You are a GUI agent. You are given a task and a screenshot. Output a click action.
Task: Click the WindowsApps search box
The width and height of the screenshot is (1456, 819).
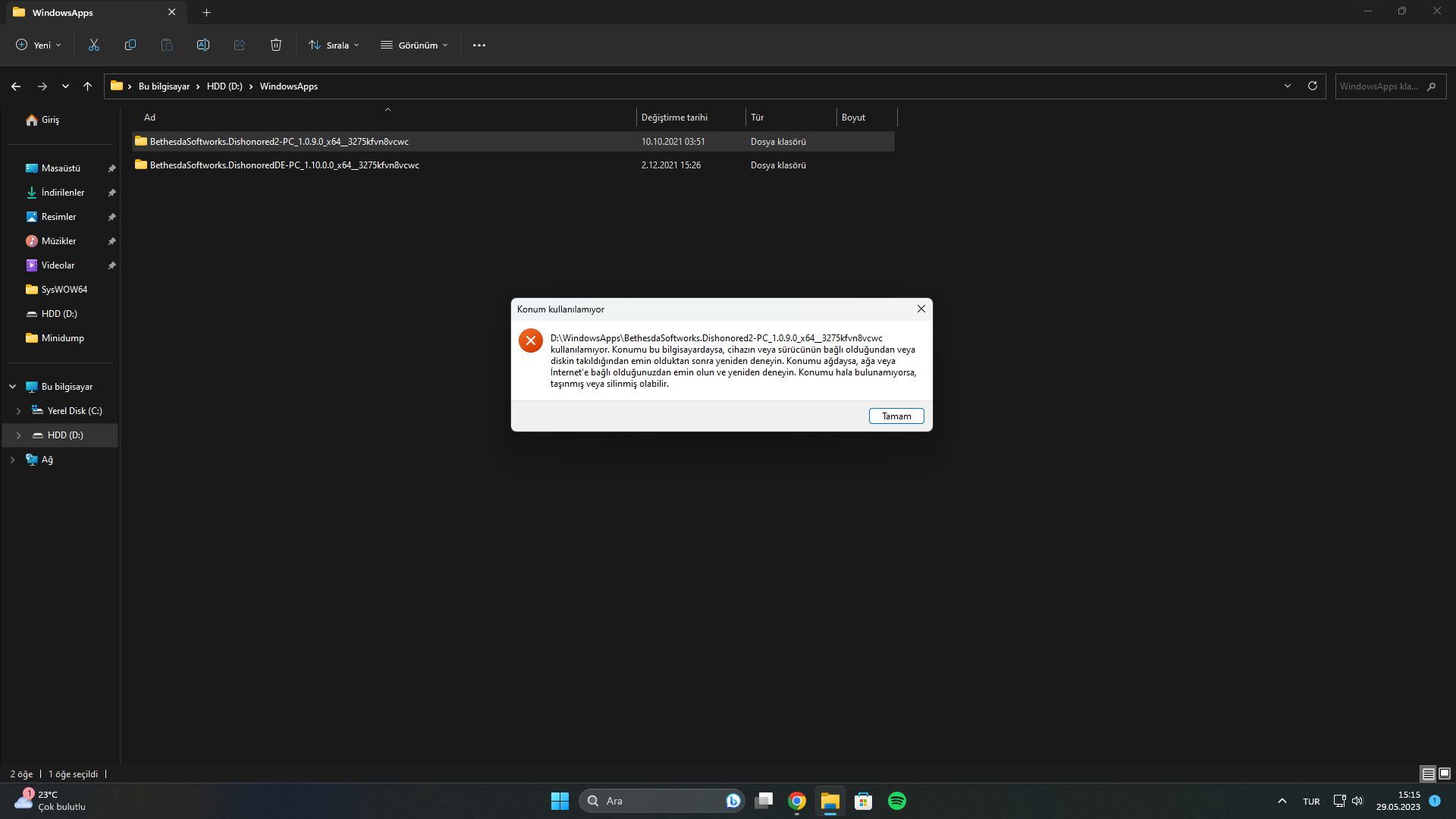coord(1380,86)
